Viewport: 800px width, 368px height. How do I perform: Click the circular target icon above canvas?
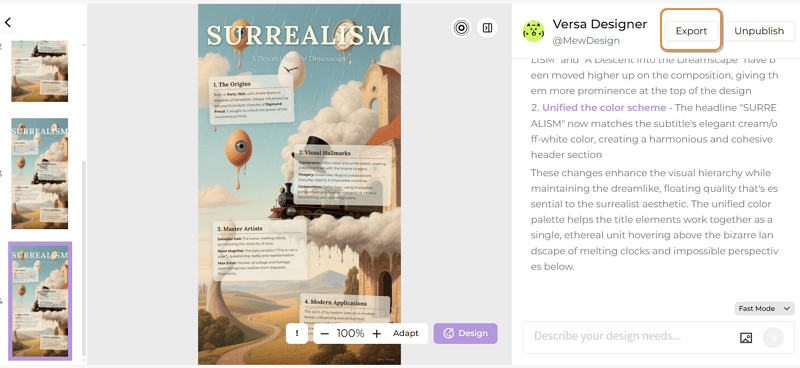tap(461, 28)
